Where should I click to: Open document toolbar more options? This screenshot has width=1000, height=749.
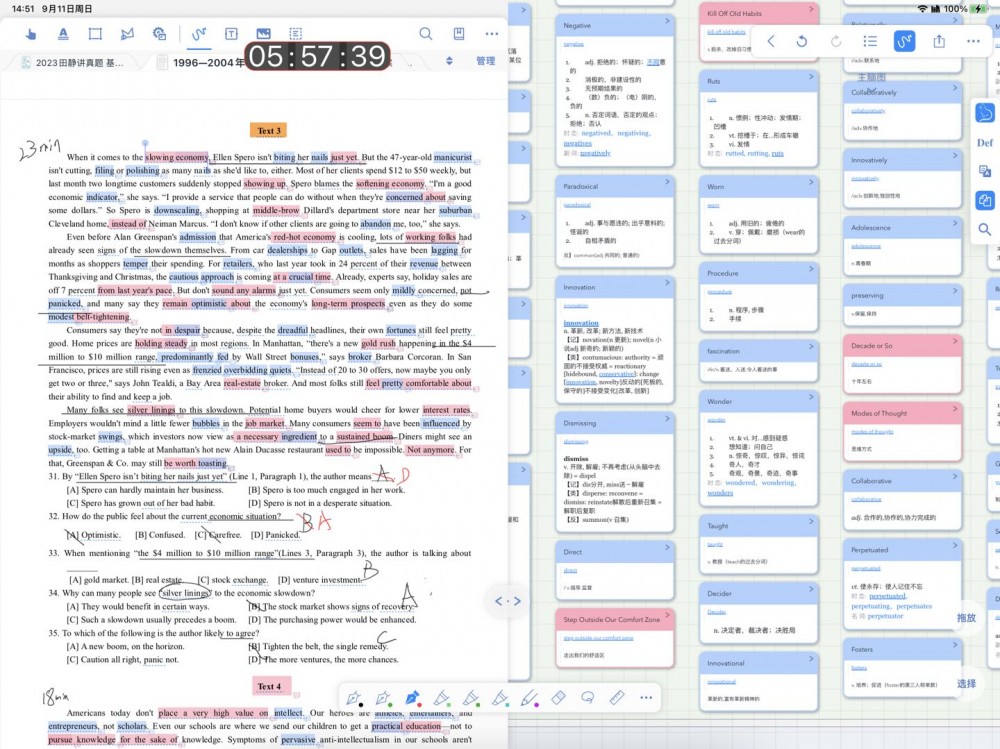point(492,34)
